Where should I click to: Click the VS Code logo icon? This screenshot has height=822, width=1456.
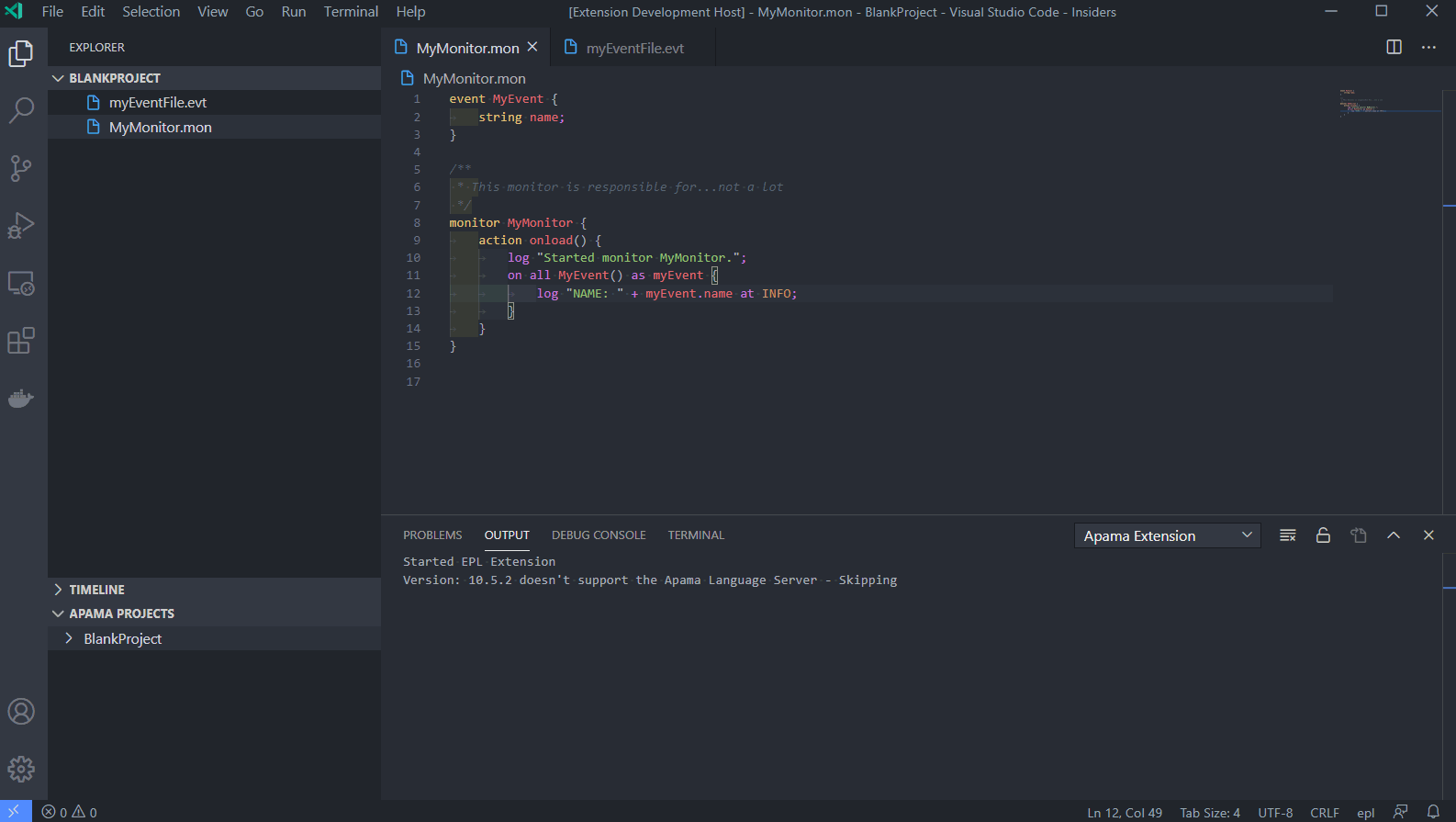click(x=15, y=12)
